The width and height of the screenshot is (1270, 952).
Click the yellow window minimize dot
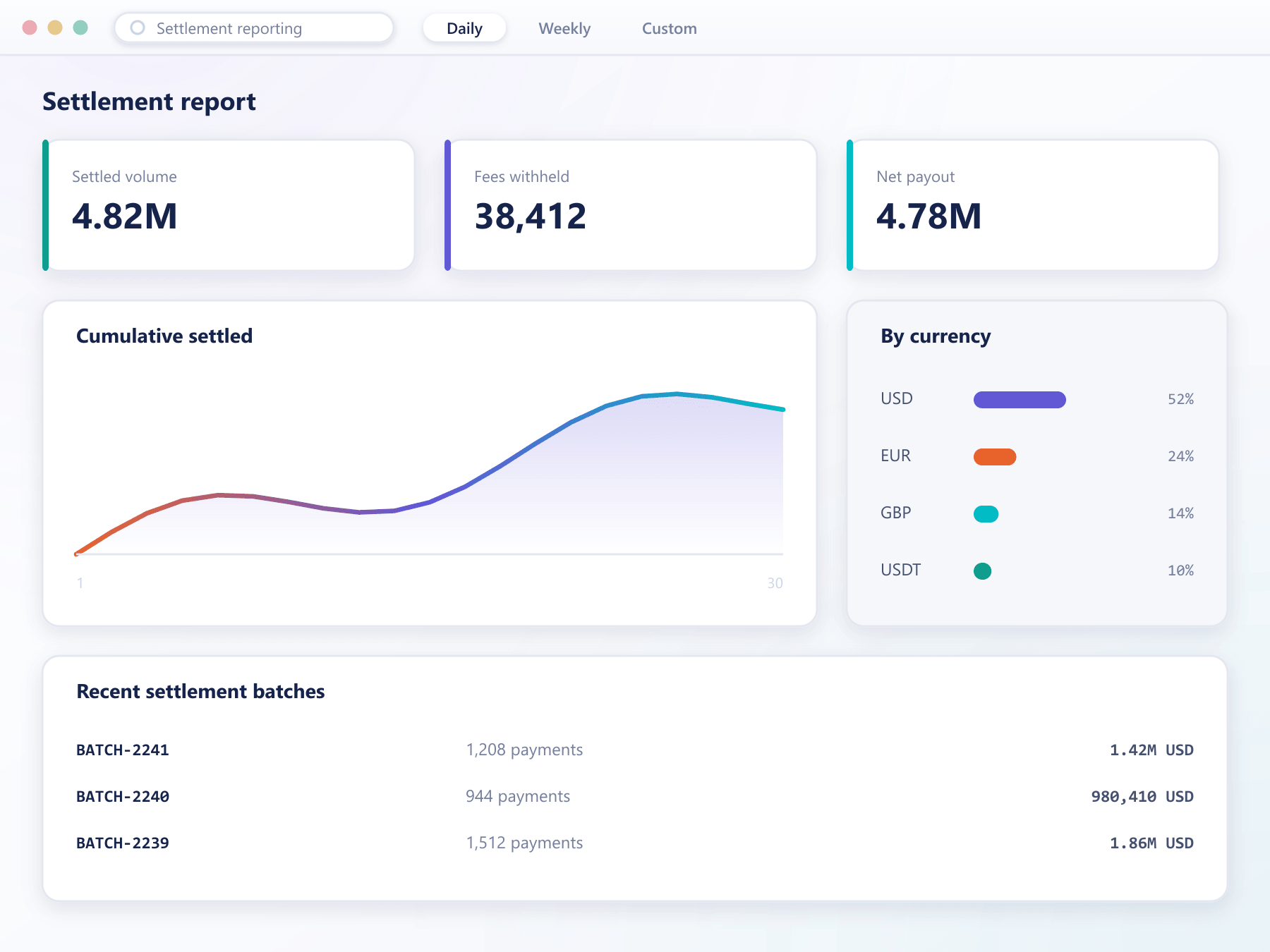(55, 28)
